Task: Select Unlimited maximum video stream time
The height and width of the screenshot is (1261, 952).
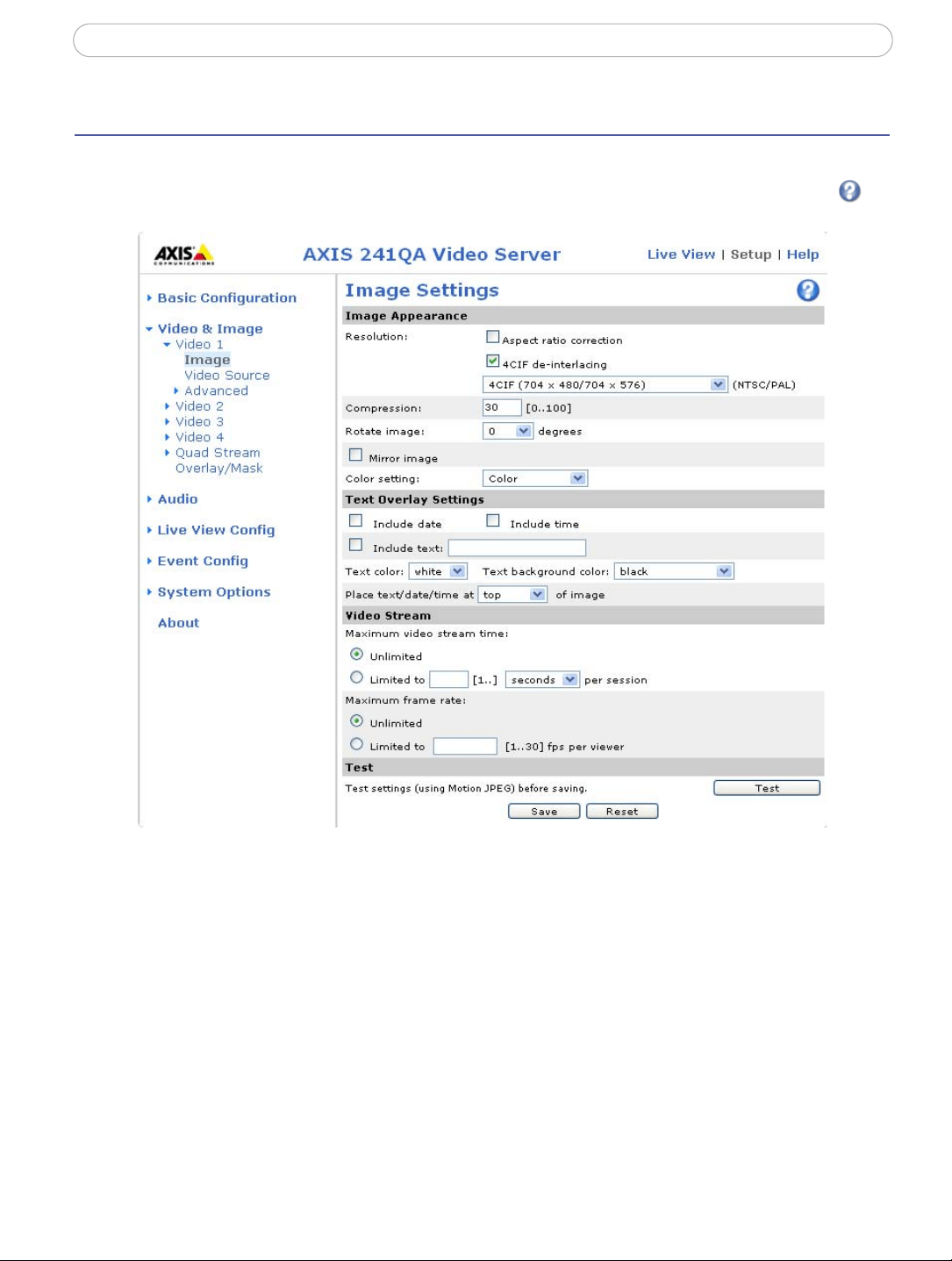Action: pos(356,654)
